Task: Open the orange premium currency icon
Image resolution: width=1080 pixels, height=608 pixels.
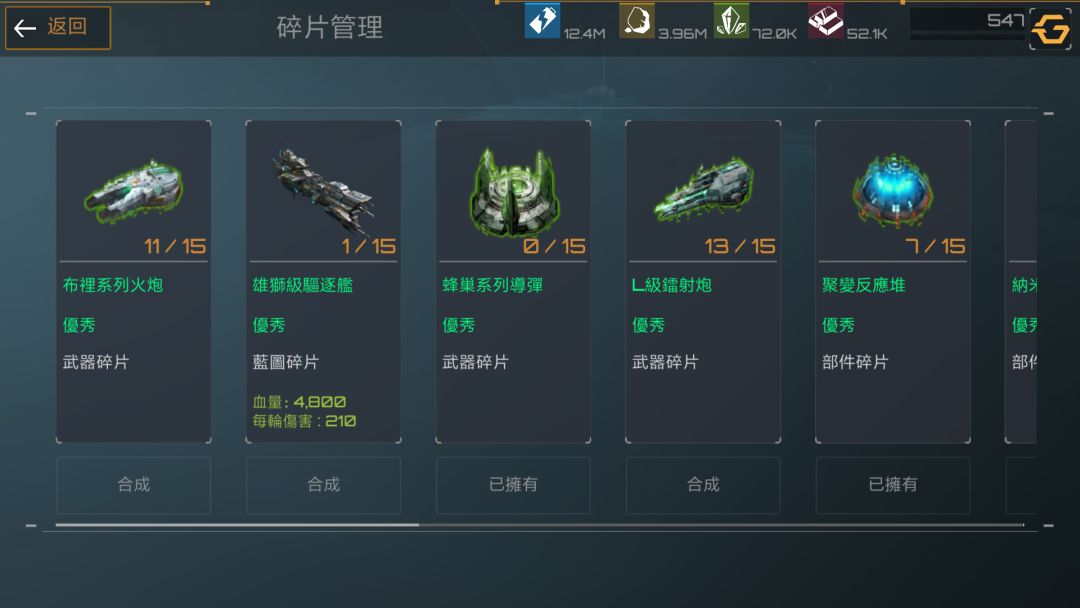Action: (1050, 29)
